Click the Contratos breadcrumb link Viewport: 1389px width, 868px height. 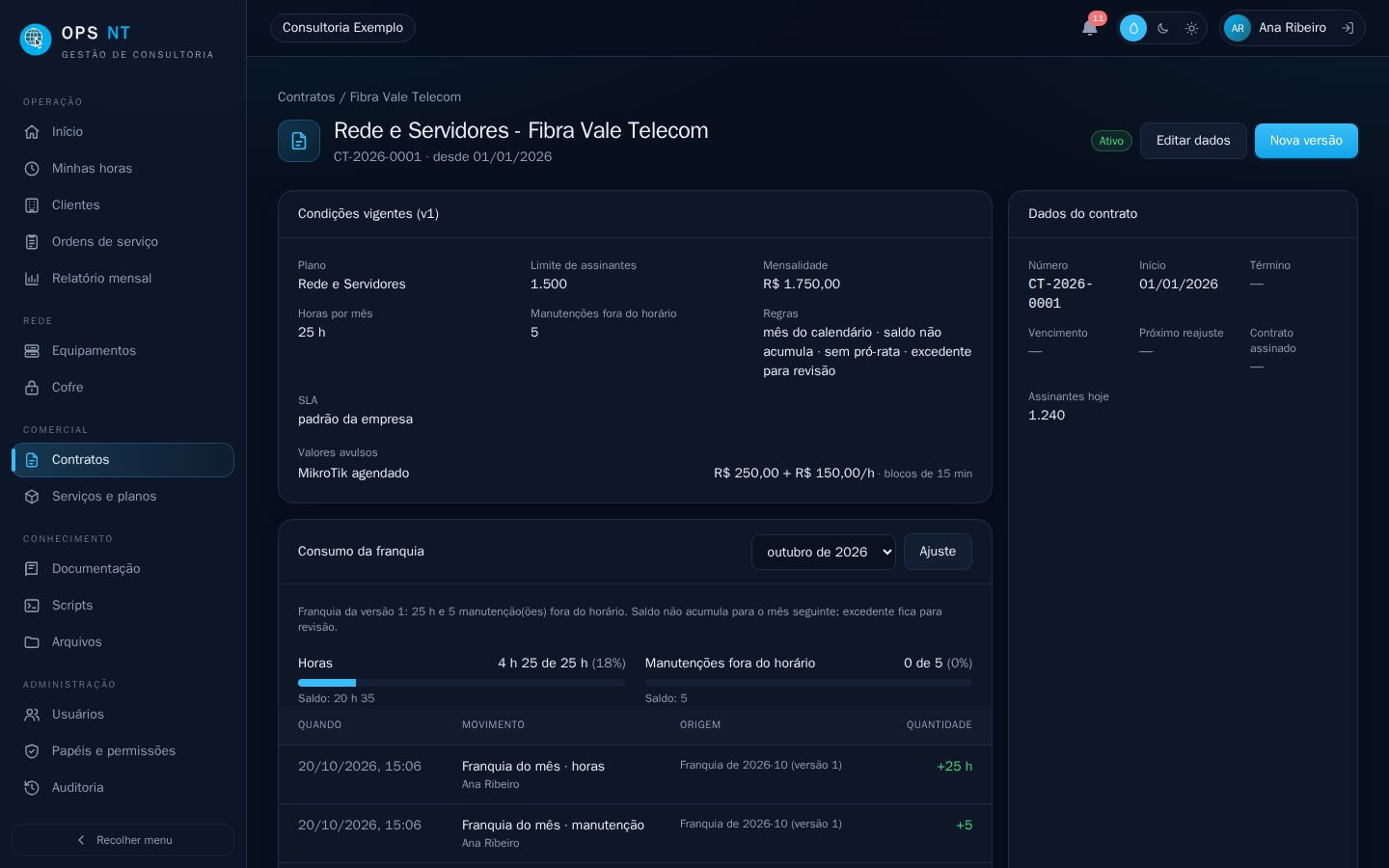pos(306,97)
